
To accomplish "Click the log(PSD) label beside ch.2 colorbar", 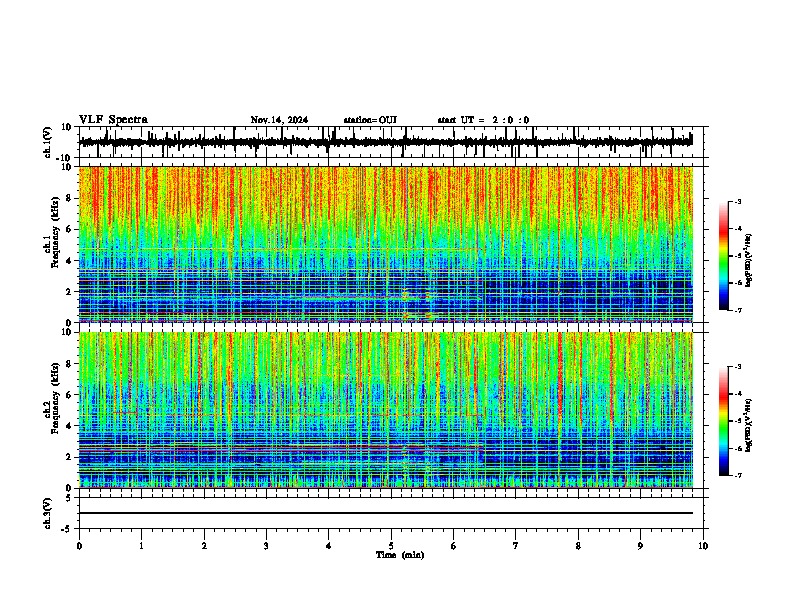I will pos(748,425).
